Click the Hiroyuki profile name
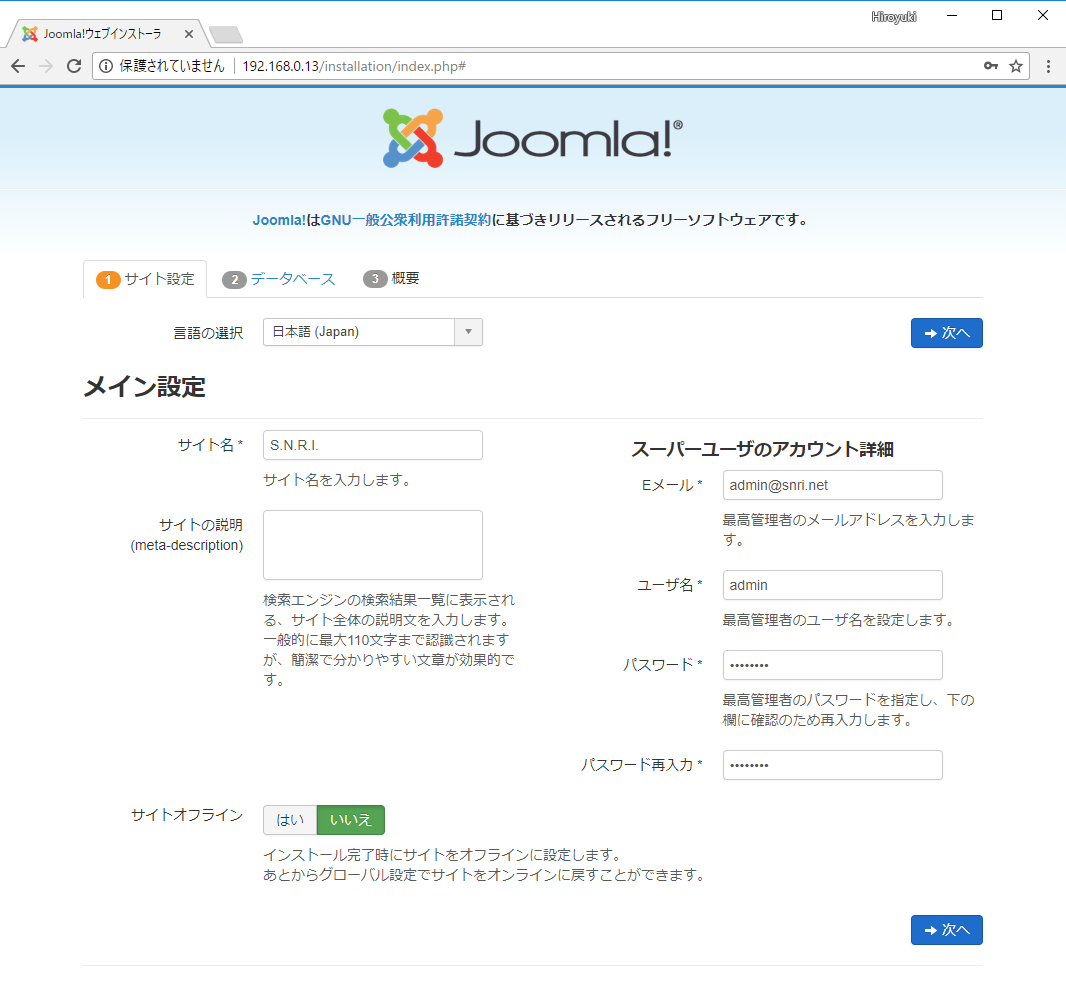 [893, 17]
